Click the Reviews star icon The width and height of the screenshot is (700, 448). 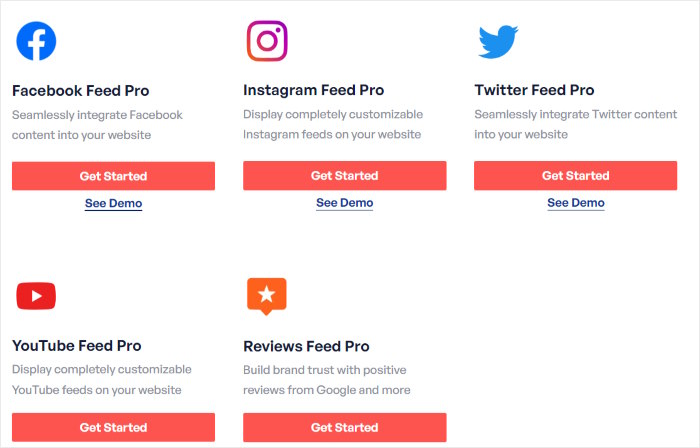(x=267, y=295)
